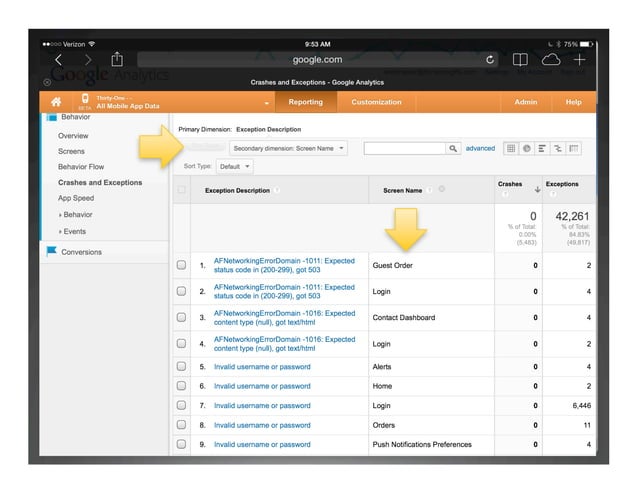This screenshot has height=493, width=638.
Task: Open the iCloud tabs icon
Action: click(549, 60)
